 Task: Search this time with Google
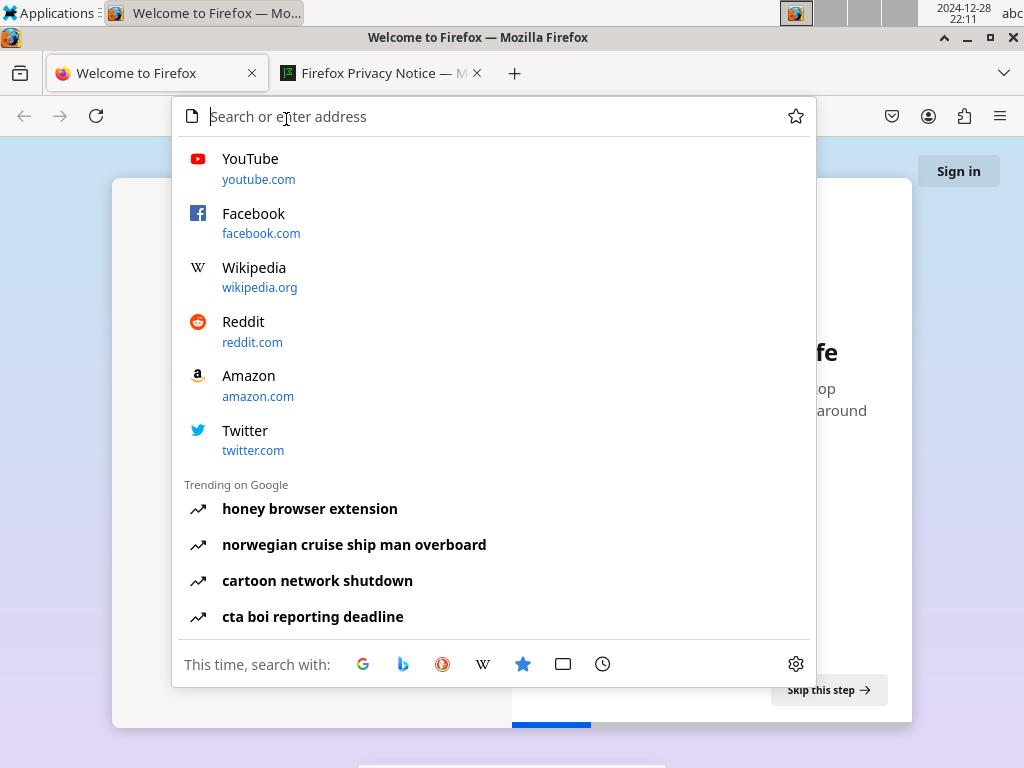pyautogui.click(x=363, y=664)
